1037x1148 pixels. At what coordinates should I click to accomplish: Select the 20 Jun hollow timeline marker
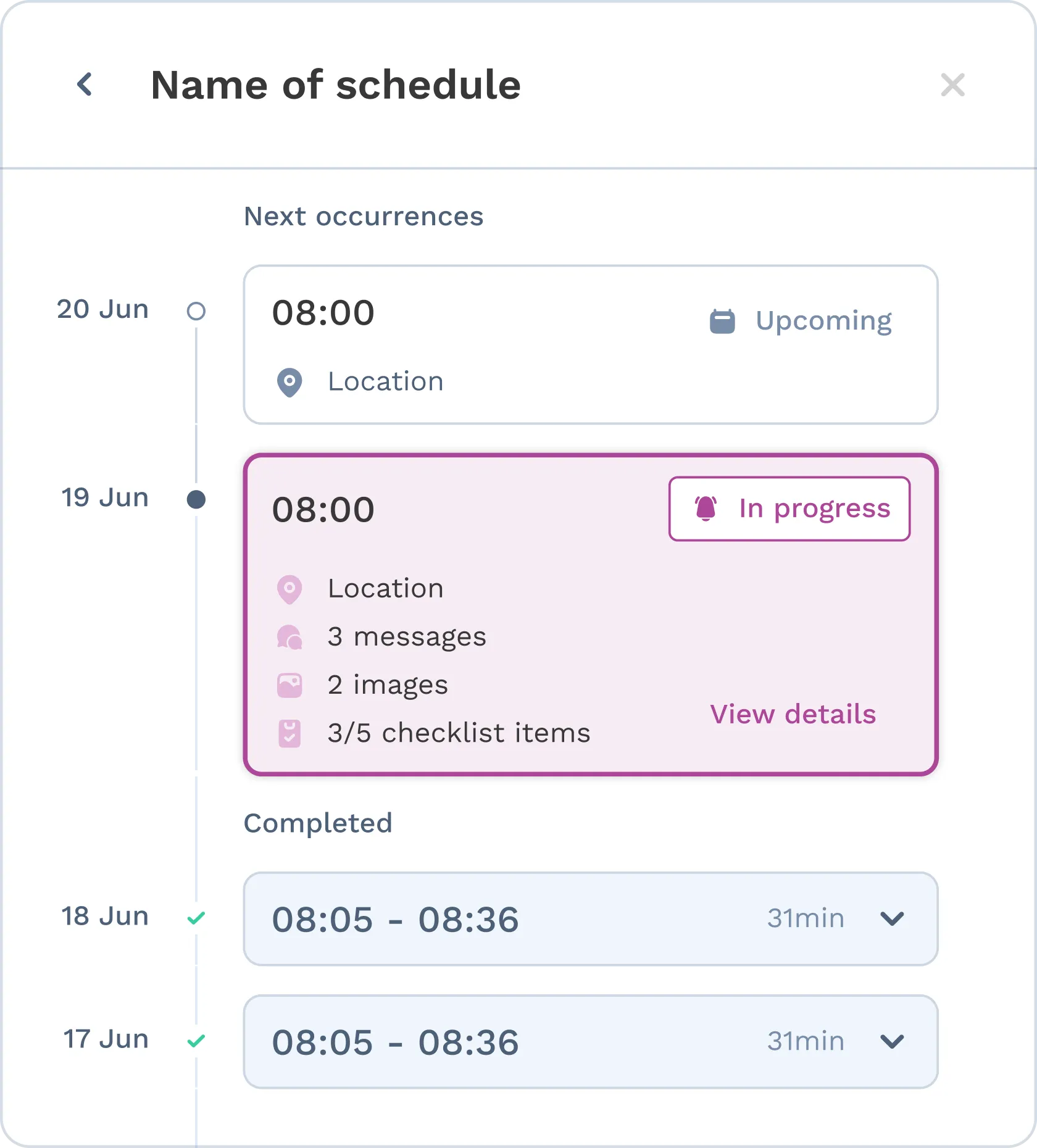coord(196,311)
